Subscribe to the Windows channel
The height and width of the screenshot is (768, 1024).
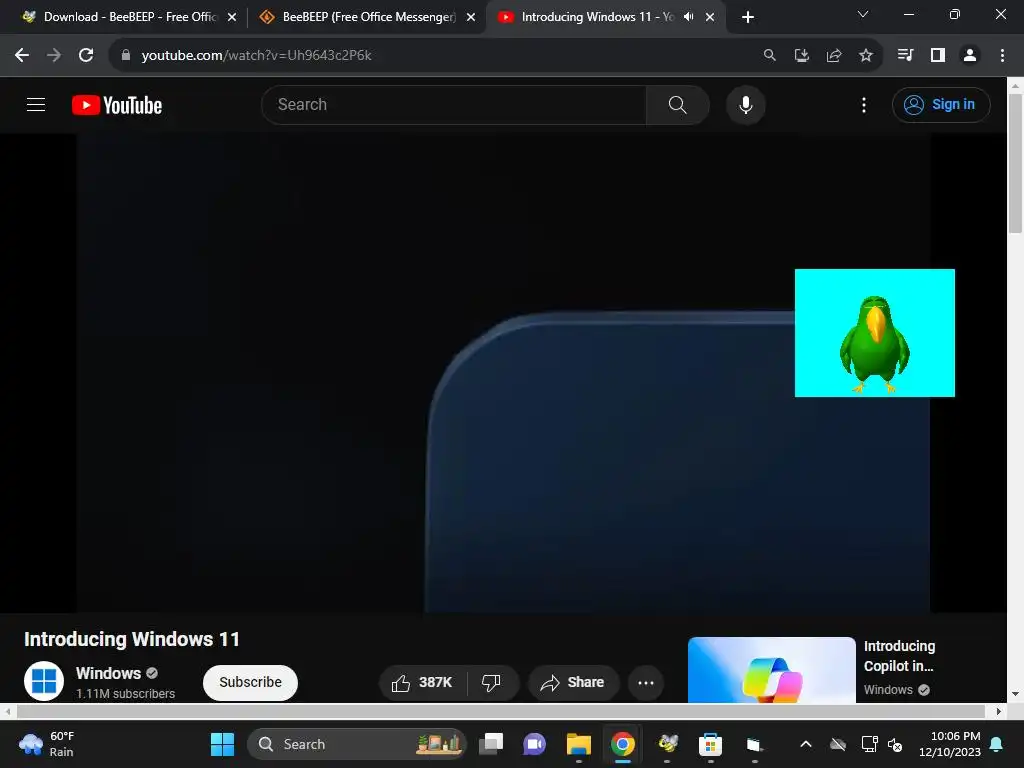tap(250, 682)
